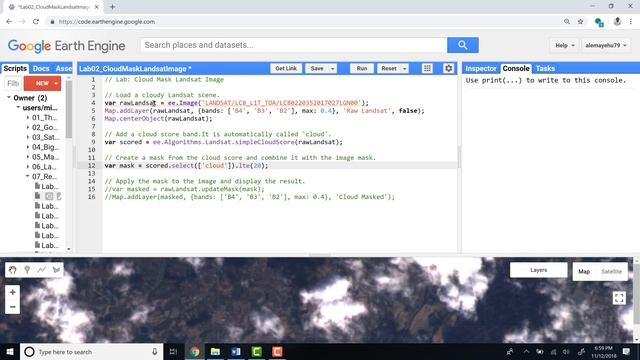Run the script with Run button
640x360 pixels.
pyautogui.click(x=362, y=69)
